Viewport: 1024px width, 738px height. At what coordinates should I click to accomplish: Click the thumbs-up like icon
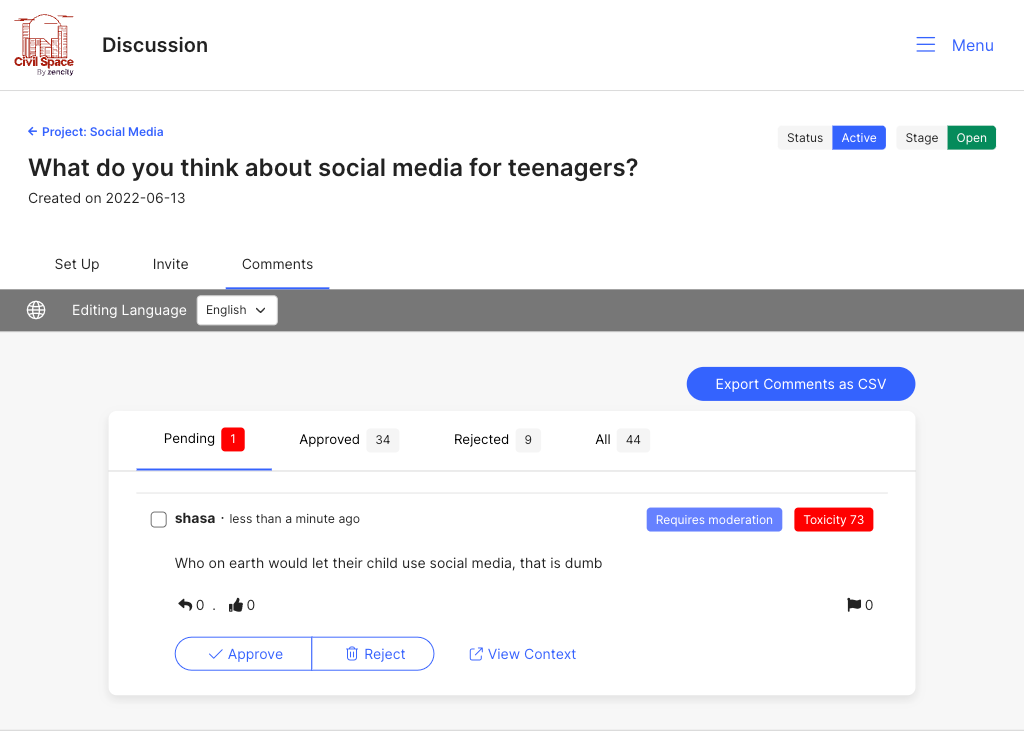[235, 605]
